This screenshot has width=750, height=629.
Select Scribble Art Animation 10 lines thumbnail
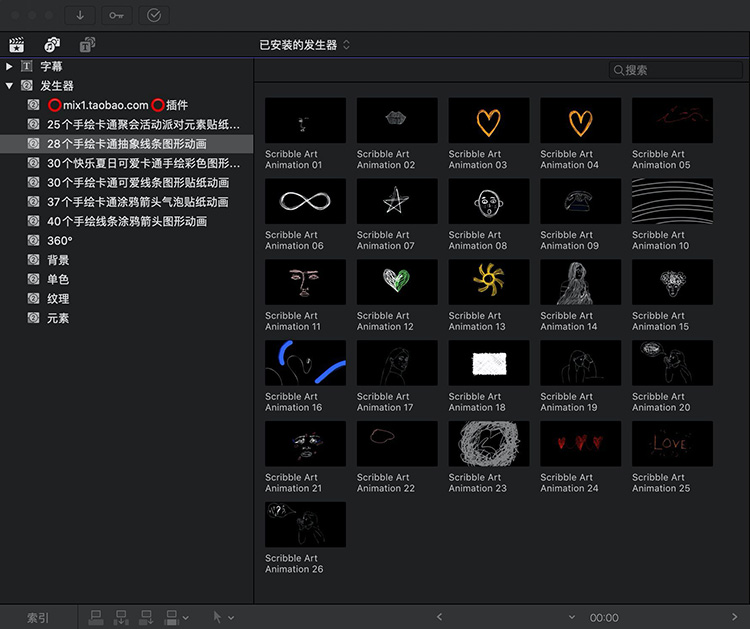[673, 201]
